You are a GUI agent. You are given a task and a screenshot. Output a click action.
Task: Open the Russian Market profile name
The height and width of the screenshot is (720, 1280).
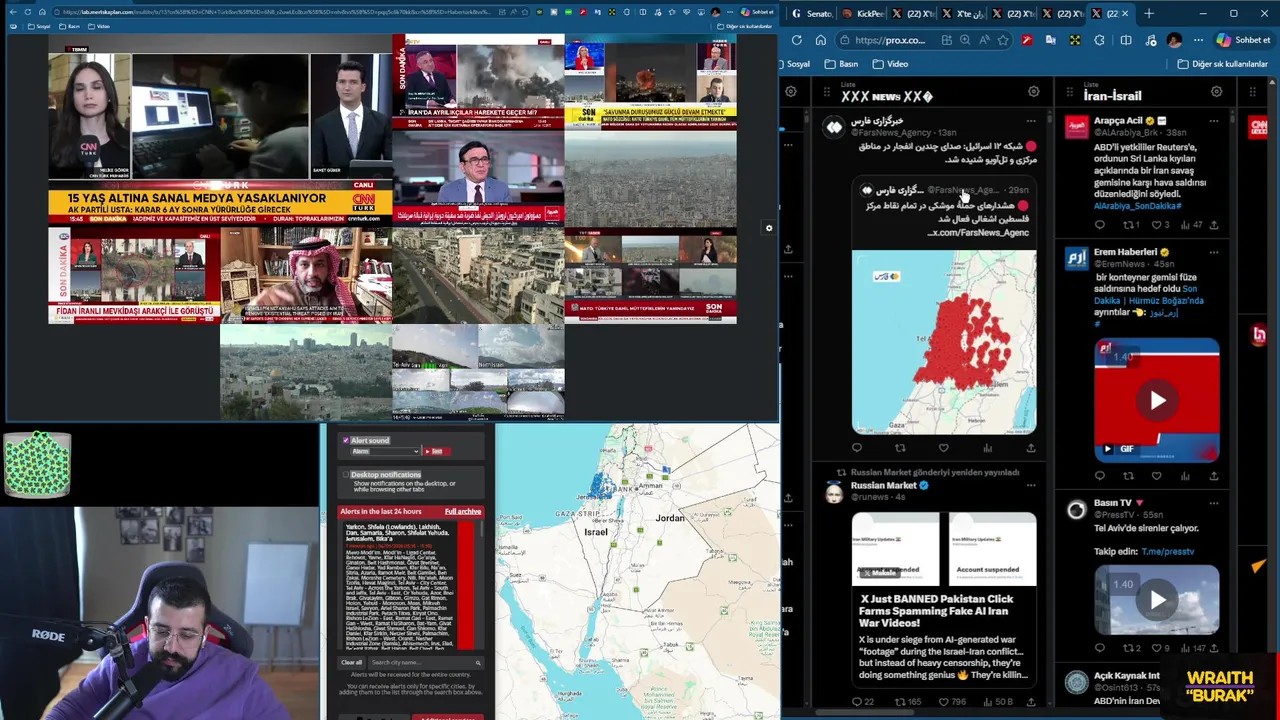click(x=884, y=486)
